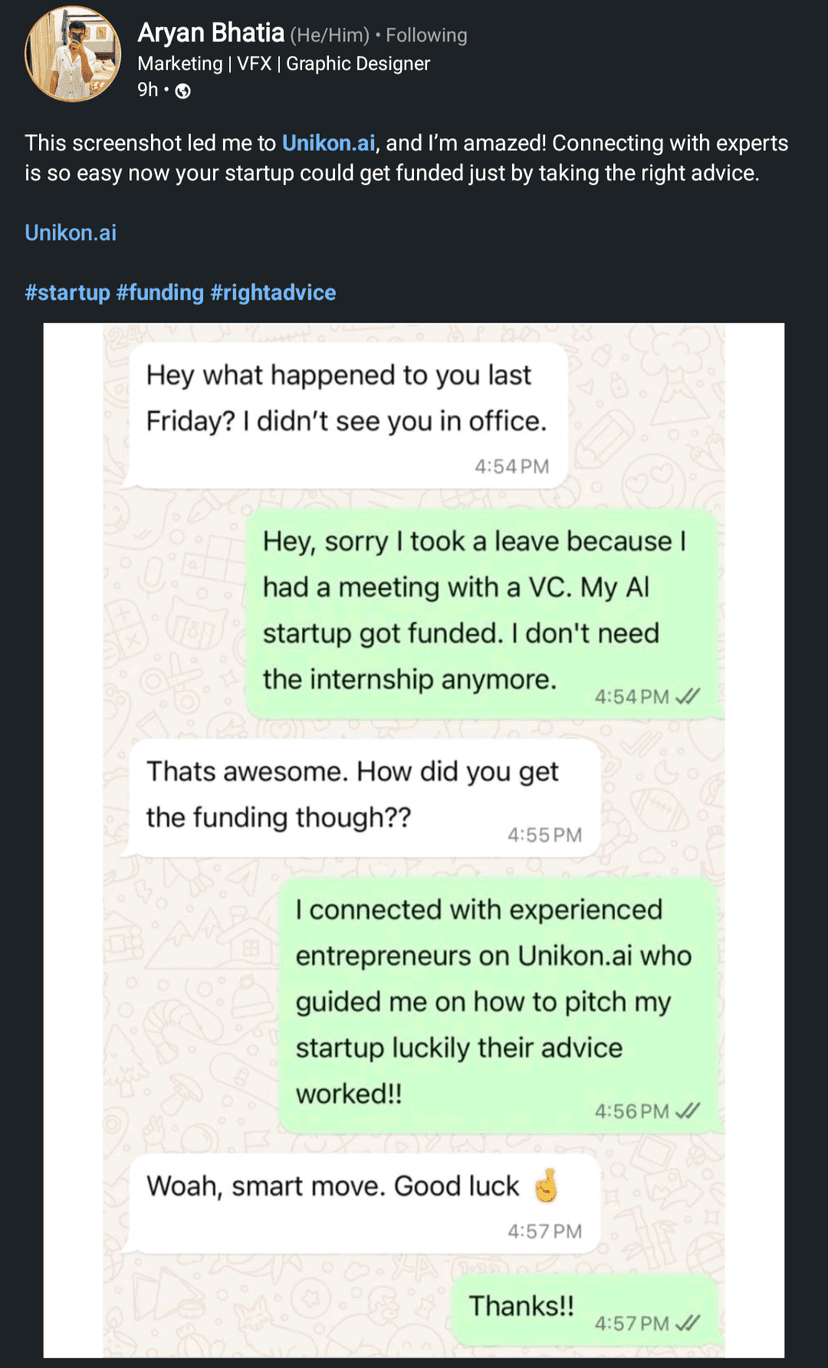Screen dimensions: 828x1368
Task: Click double check marks on 4:54 PM message
Action: 688,696
